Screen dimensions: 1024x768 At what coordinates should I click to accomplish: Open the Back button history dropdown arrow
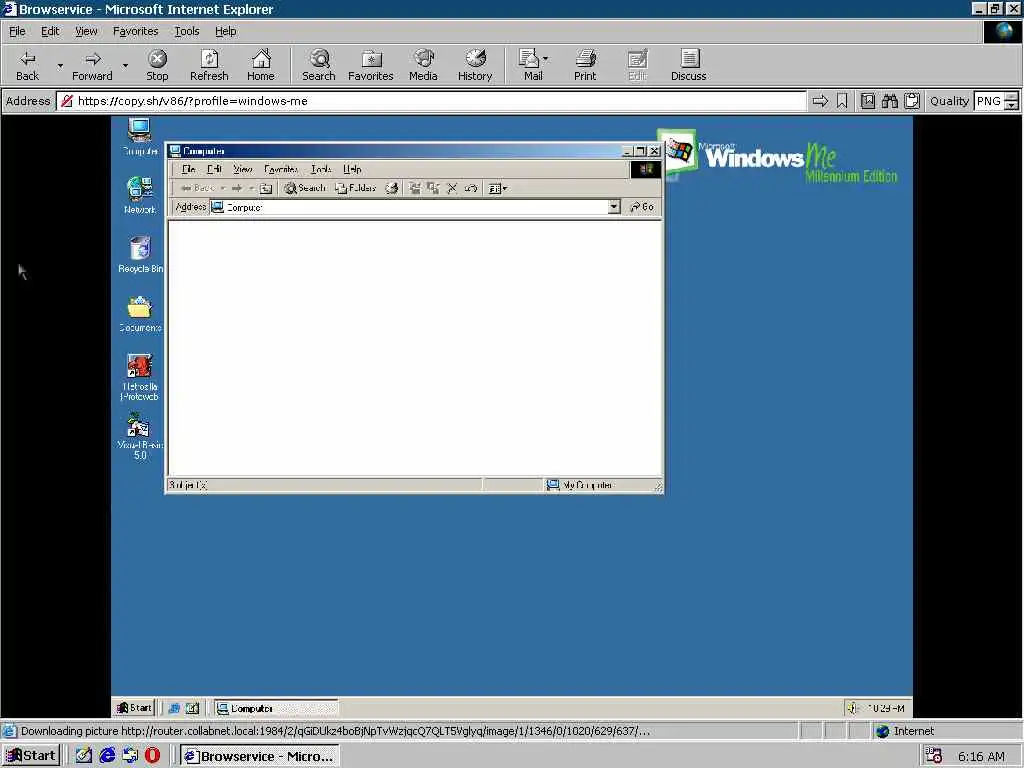click(60, 65)
